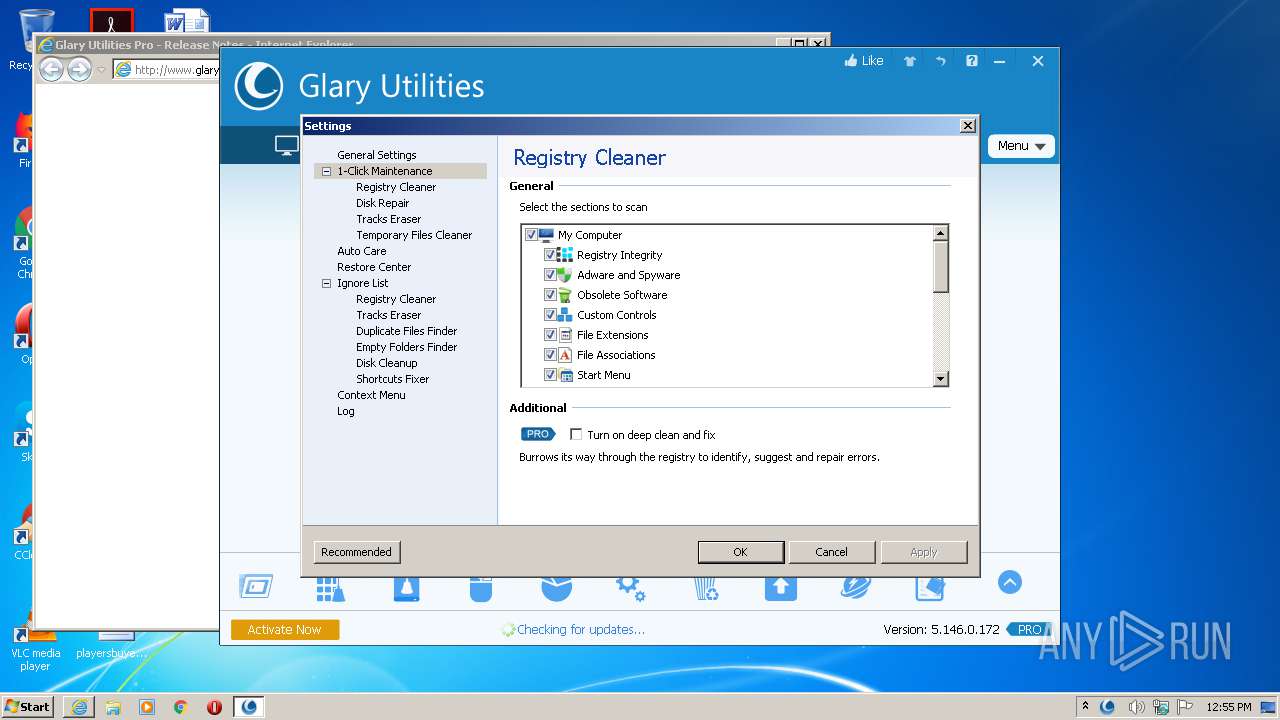1280x720 pixels.
Task: Toggle Custom Controls checkbox
Action: pyautogui.click(x=550, y=315)
